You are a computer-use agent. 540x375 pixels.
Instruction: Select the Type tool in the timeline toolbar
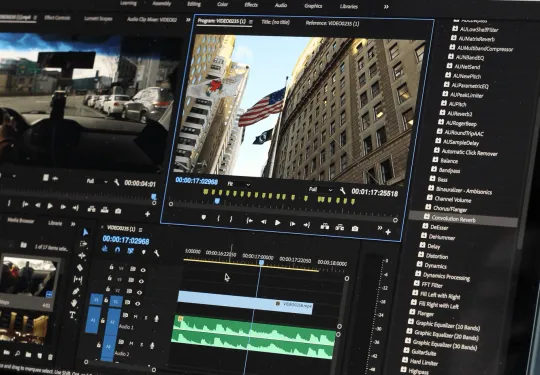[x=72, y=315]
